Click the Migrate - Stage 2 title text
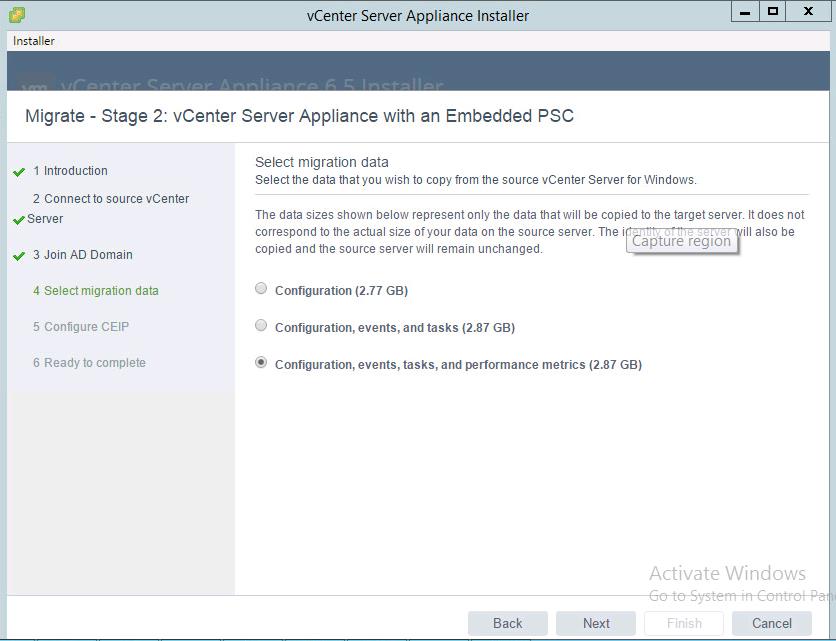The width and height of the screenshot is (836, 641). [x=300, y=116]
